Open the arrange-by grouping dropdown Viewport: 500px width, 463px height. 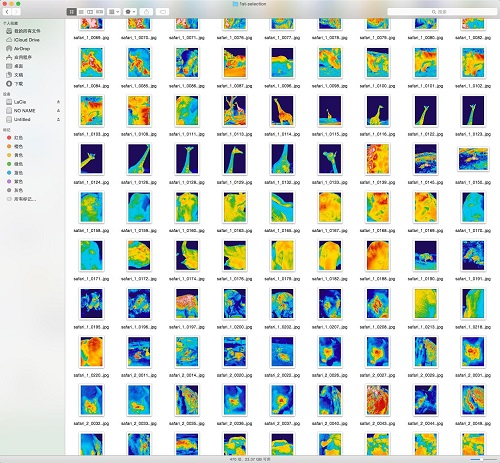pos(114,12)
